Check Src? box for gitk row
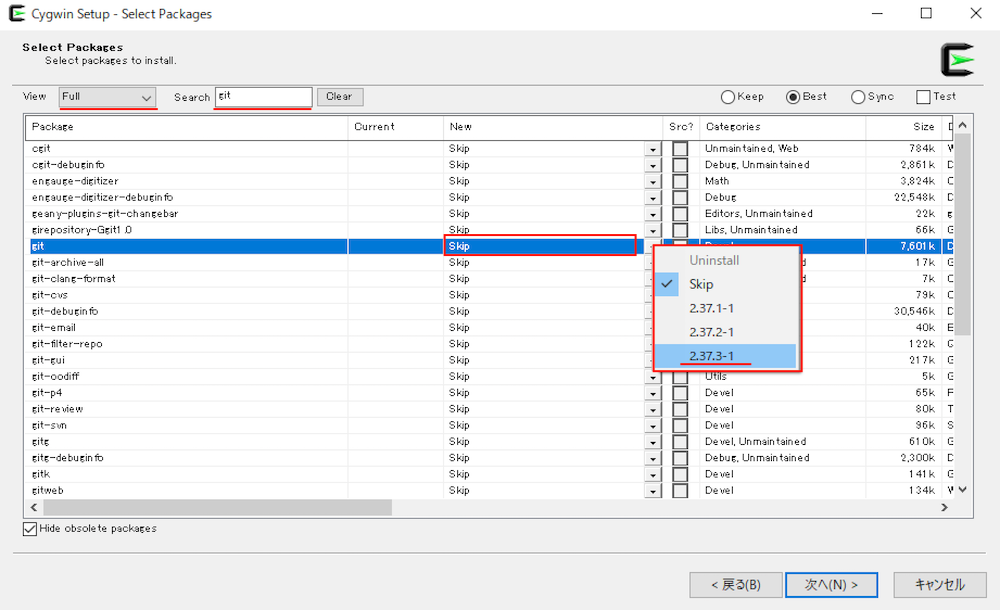 [x=680, y=474]
